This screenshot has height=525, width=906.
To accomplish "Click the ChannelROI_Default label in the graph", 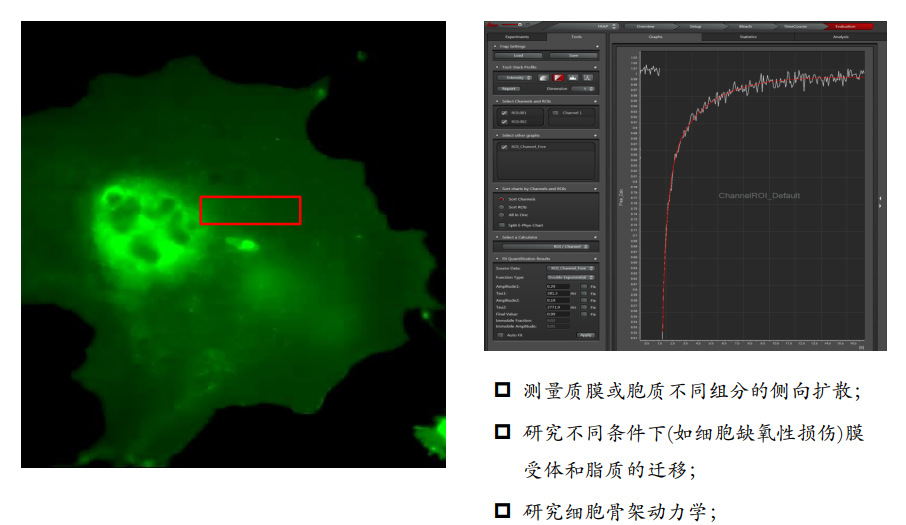I will click(x=759, y=195).
